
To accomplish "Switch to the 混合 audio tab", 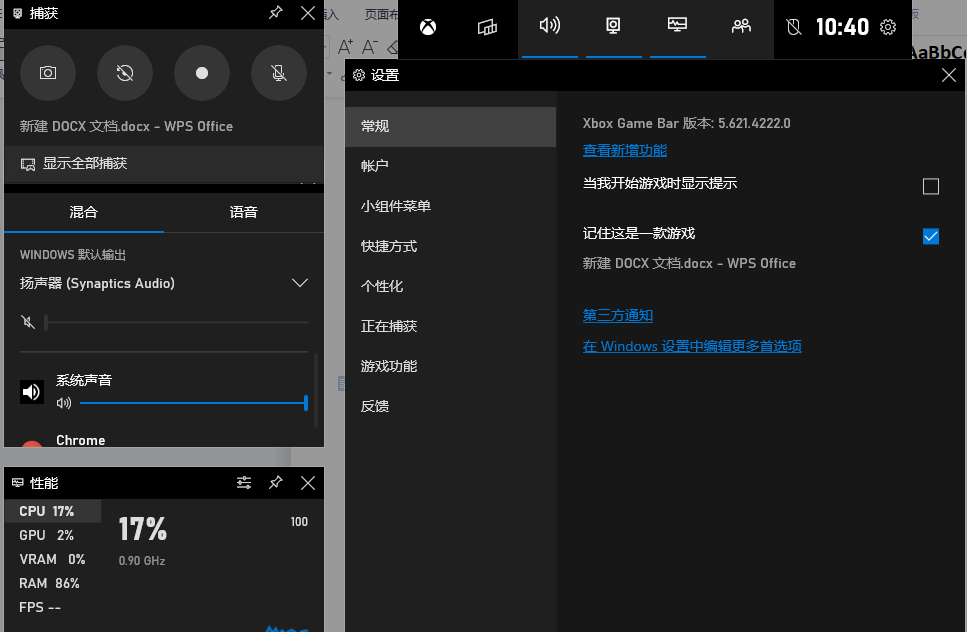I will pyautogui.click(x=84, y=213).
